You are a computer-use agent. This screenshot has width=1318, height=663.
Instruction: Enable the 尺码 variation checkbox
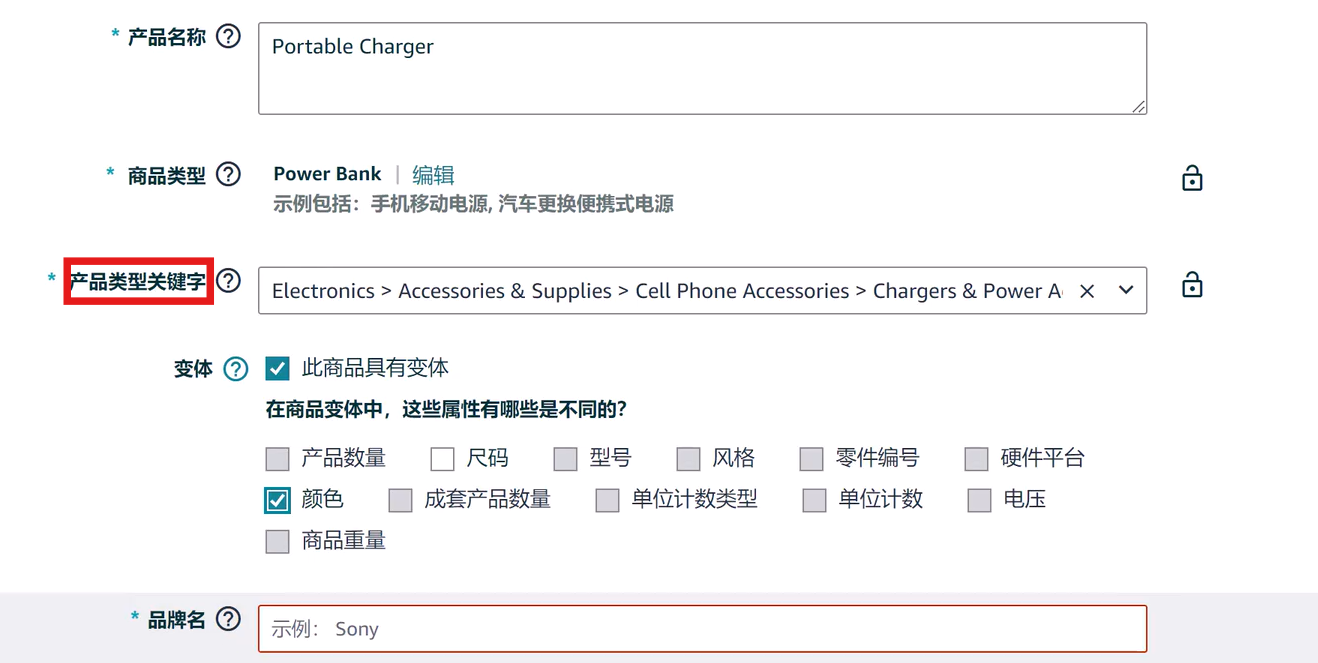(442, 459)
